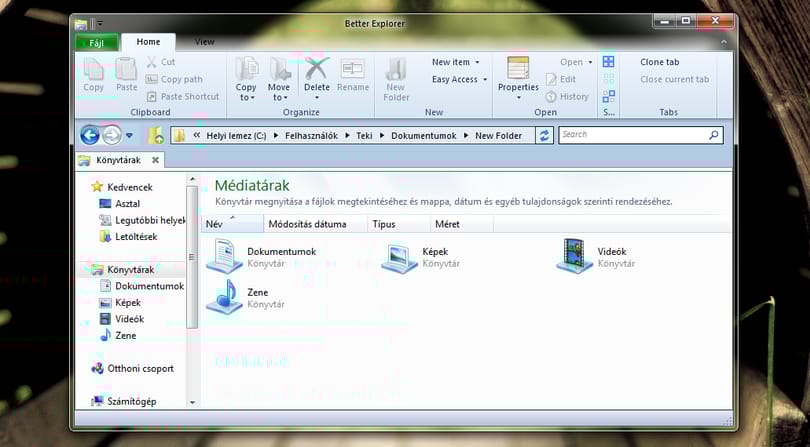Select Helyi lemez (C:) in breadcrumb
Viewport: 810px width, 447px height.
[x=236, y=136]
